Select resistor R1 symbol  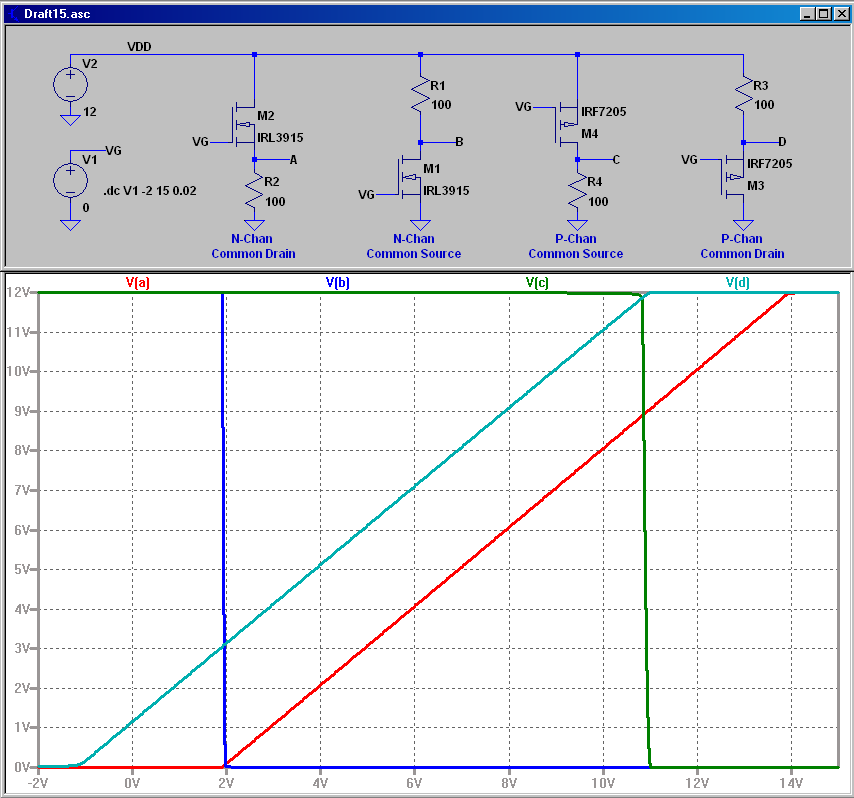pyautogui.click(x=420, y=94)
